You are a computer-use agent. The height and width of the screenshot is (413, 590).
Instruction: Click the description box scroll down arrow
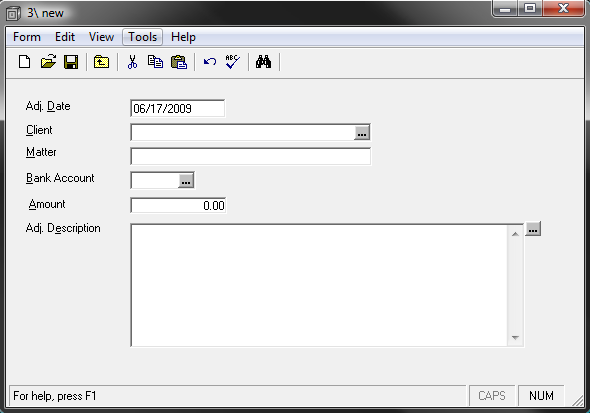pos(515,337)
